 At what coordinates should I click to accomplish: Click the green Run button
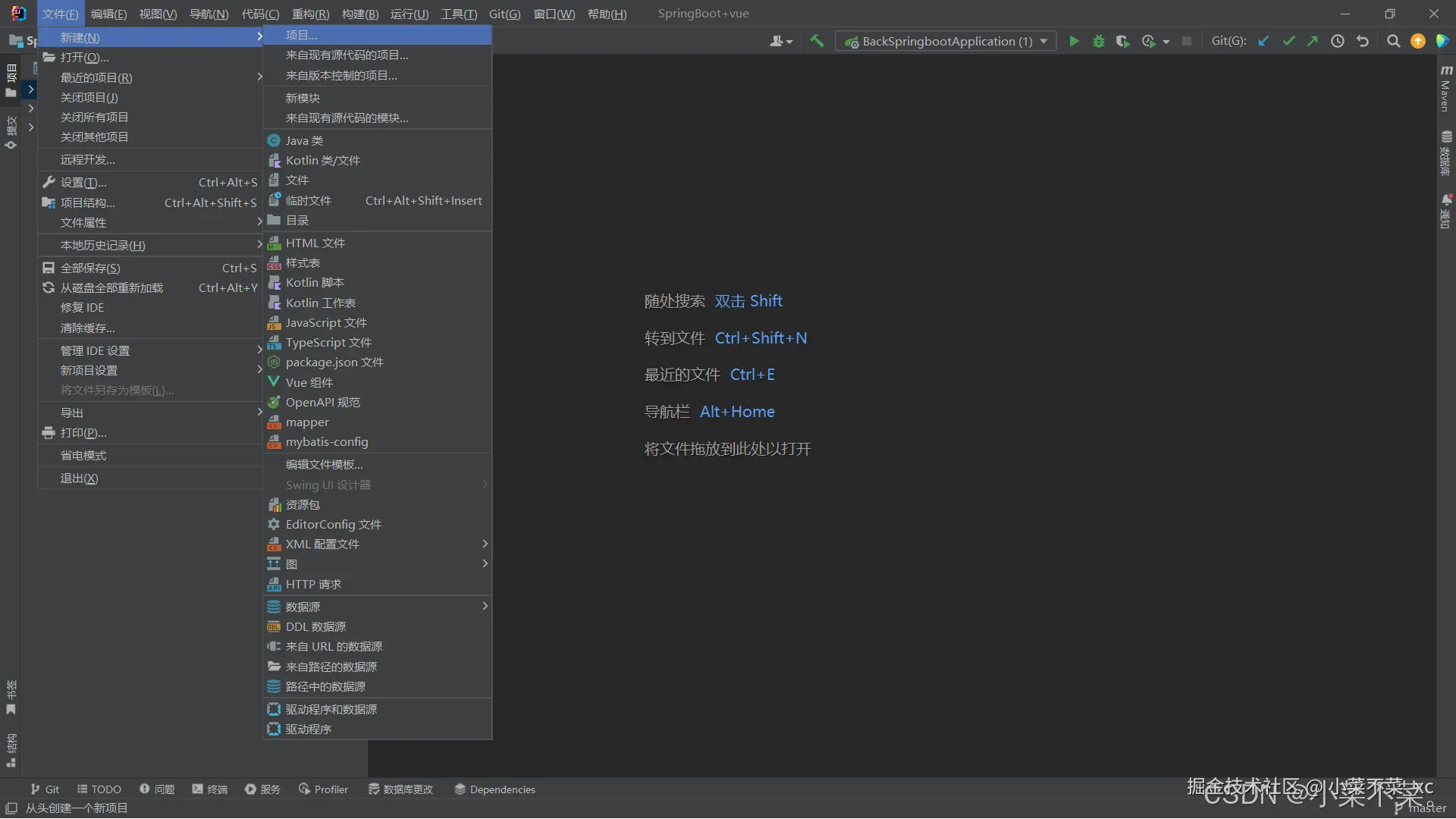[x=1074, y=41]
